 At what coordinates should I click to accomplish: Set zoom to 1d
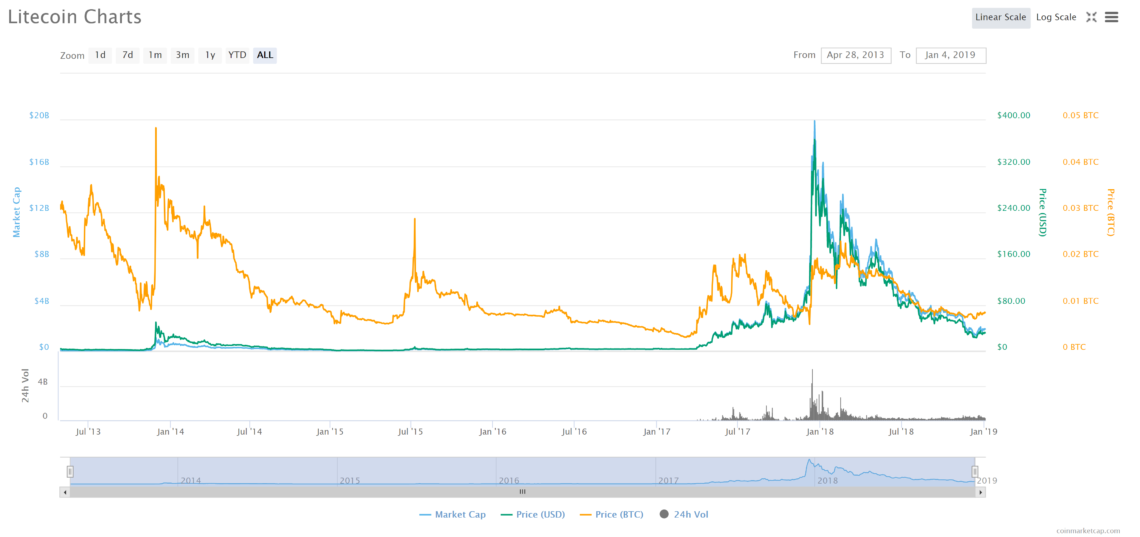click(x=100, y=55)
